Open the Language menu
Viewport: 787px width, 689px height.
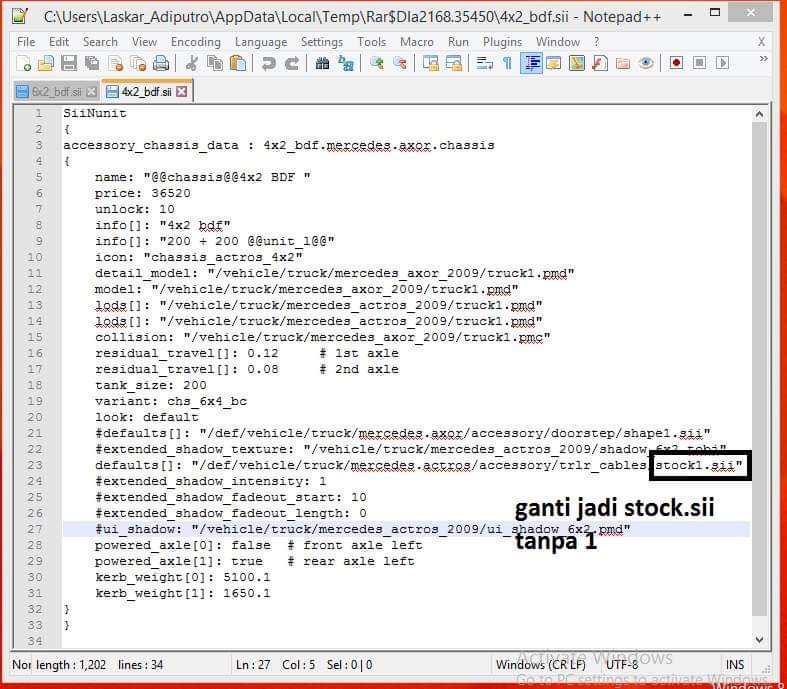click(261, 42)
